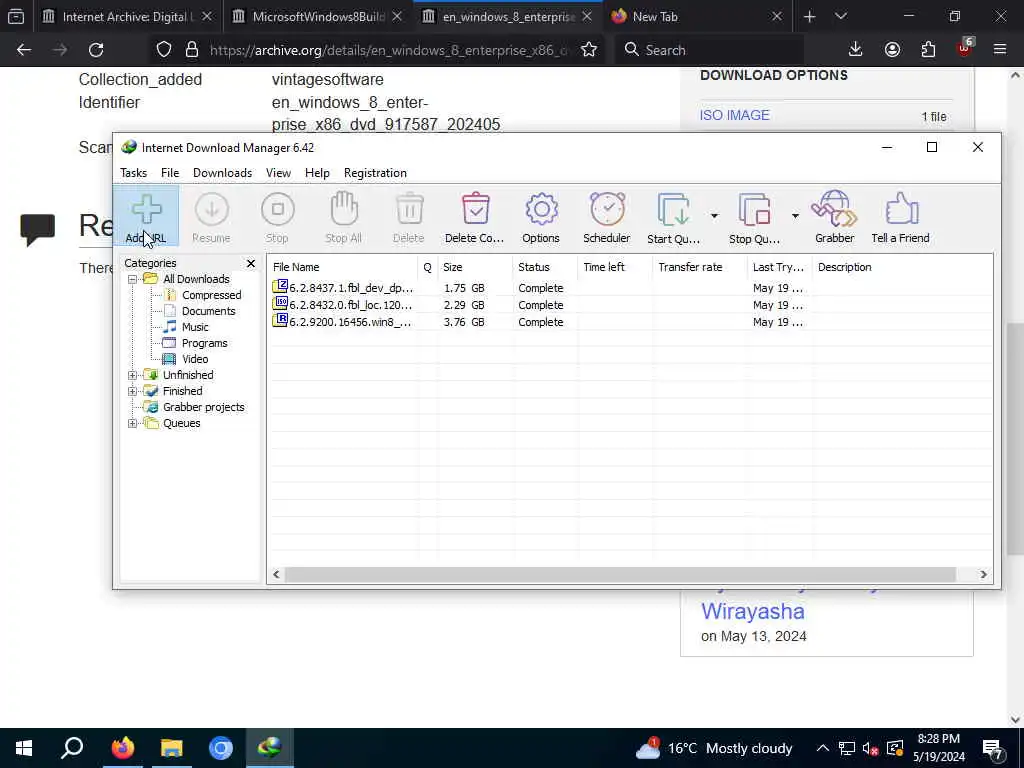Viewport: 1024px width, 768px height.
Task: Switch to the MicrosoftWindows8Build tab
Action: [x=318, y=17]
